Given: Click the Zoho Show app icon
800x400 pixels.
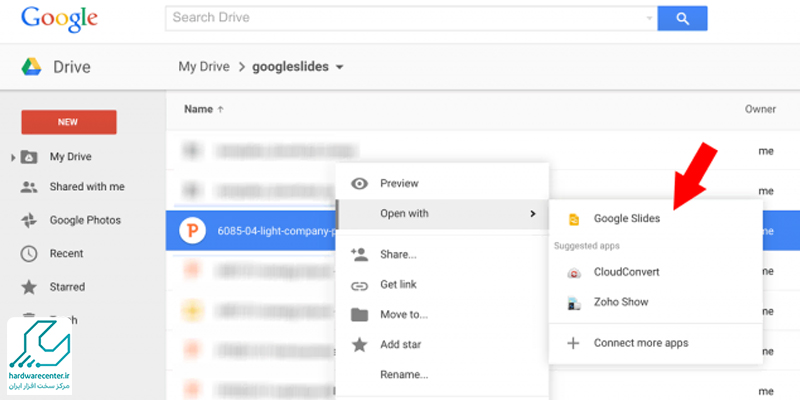Looking at the screenshot, I should tap(574, 303).
